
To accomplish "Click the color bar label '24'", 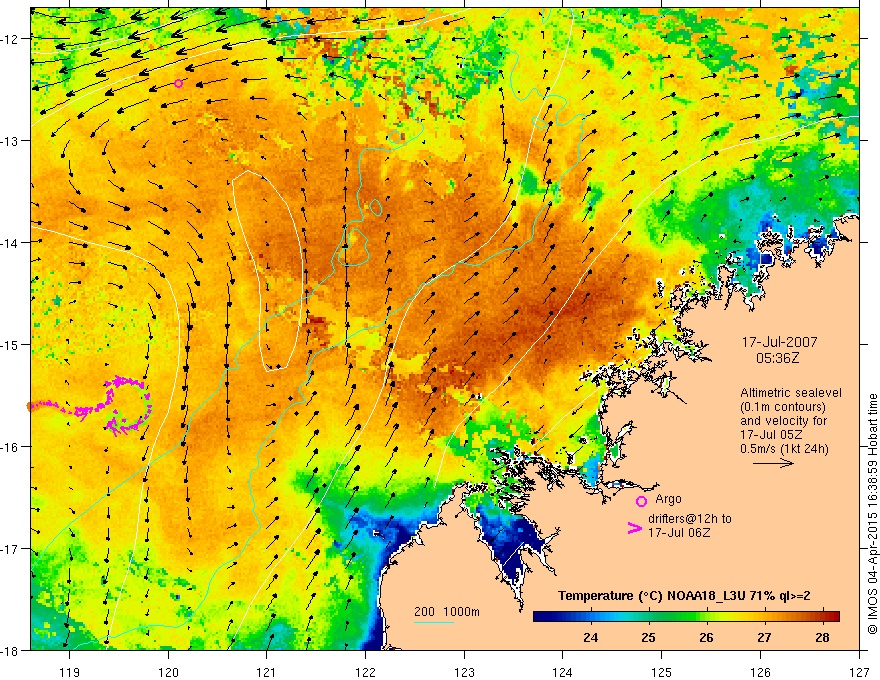I will (x=590, y=637).
